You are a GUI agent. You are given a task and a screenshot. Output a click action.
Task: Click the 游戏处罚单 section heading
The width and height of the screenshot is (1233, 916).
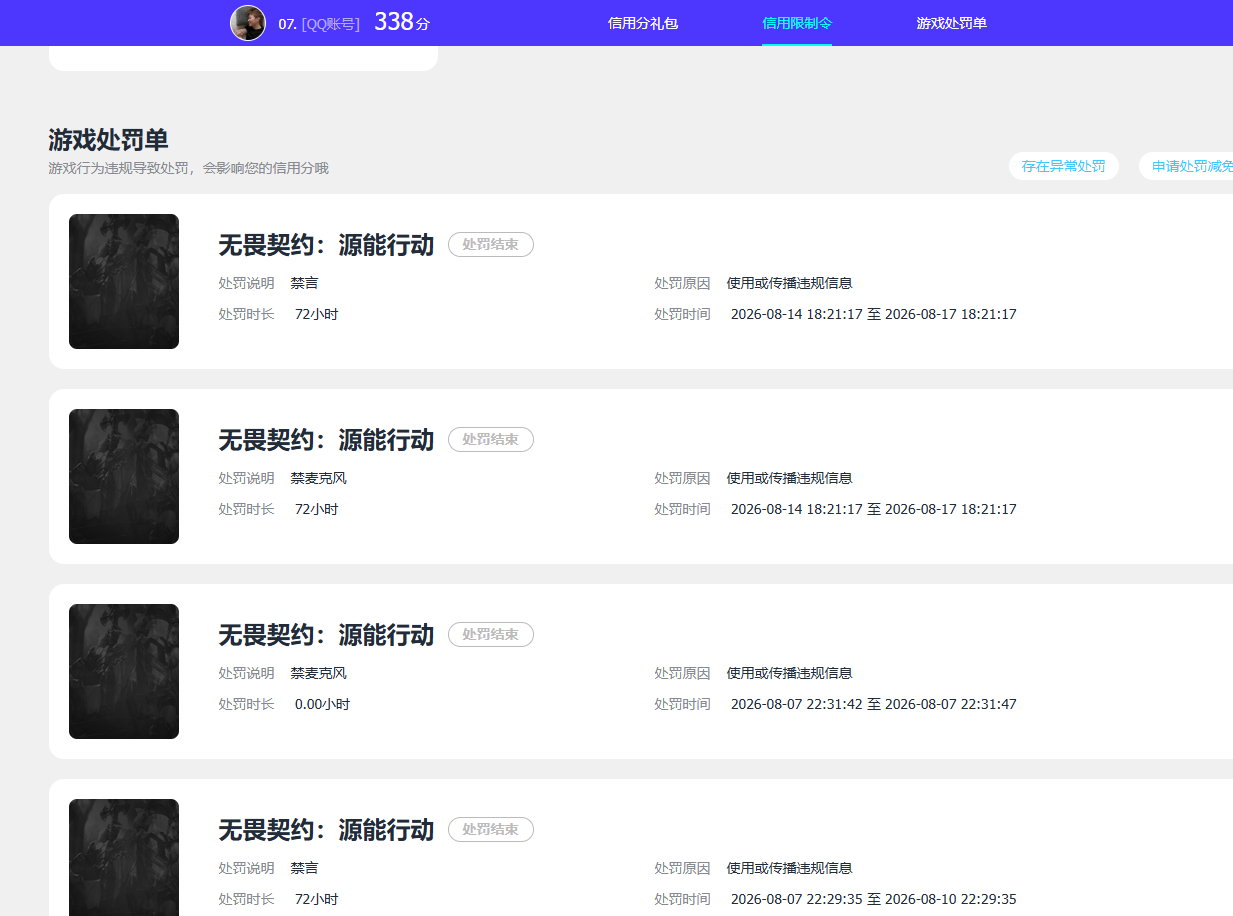pyautogui.click(x=108, y=140)
